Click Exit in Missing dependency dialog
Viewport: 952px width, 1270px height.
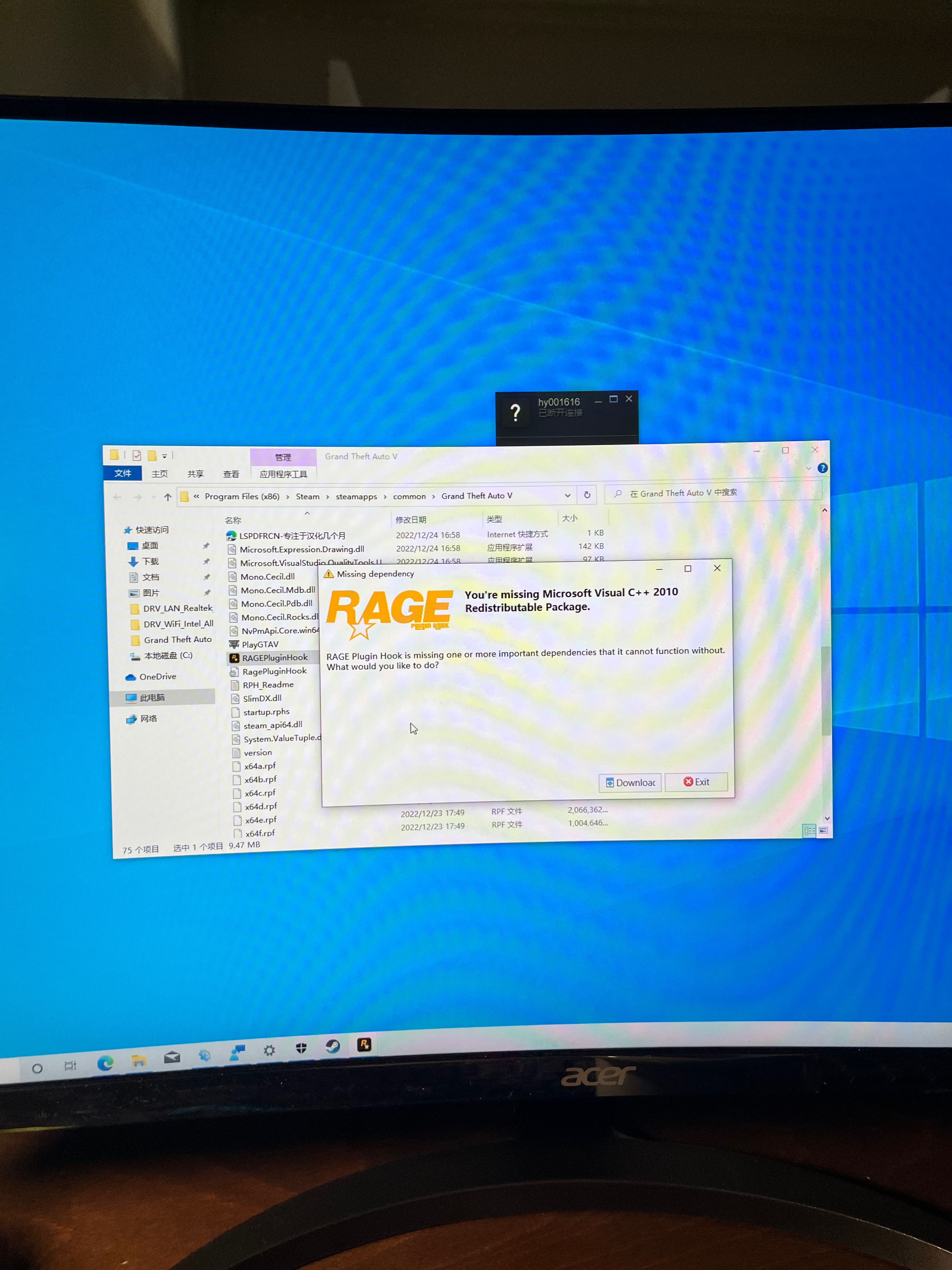point(696,782)
